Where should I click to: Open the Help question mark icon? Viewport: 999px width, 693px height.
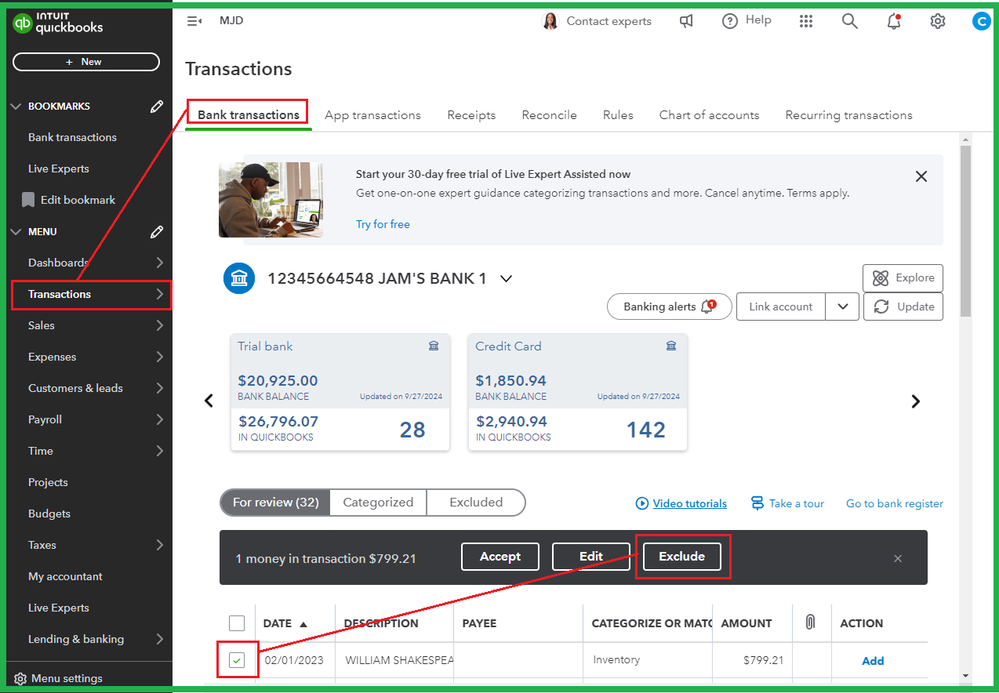coord(729,21)
